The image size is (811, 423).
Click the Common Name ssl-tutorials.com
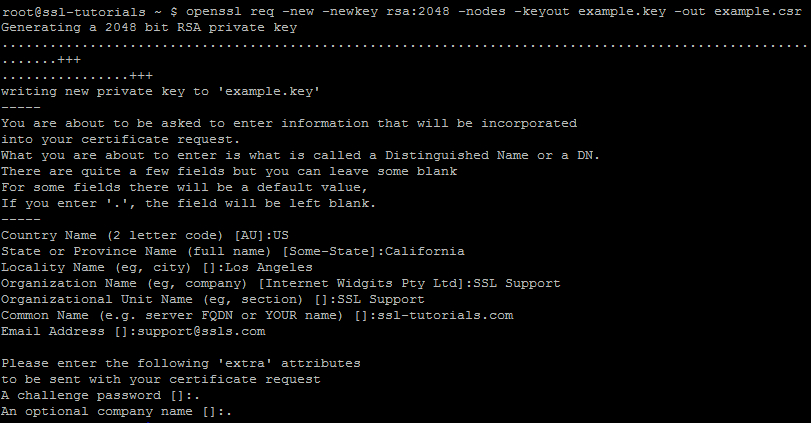point(445,315)
